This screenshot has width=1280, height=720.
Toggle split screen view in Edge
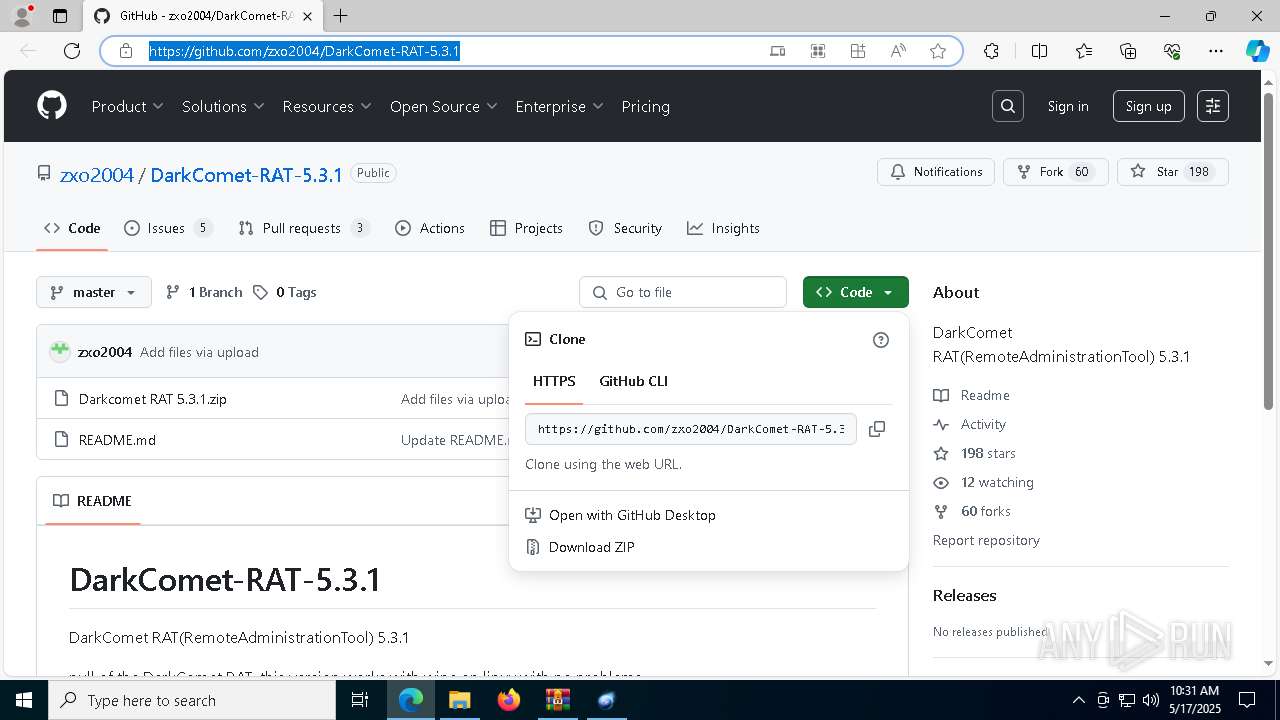pyautogui.click(x=1039, y=51)
